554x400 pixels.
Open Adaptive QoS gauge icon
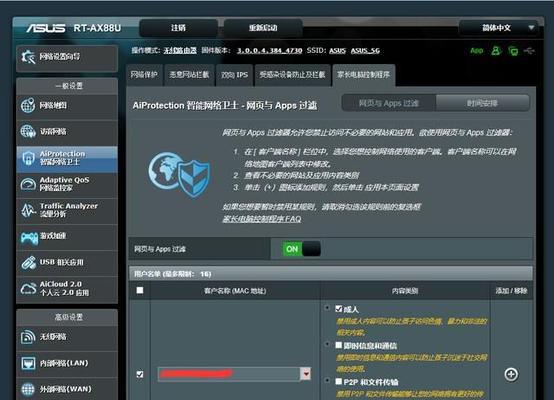tap(28, 184)
